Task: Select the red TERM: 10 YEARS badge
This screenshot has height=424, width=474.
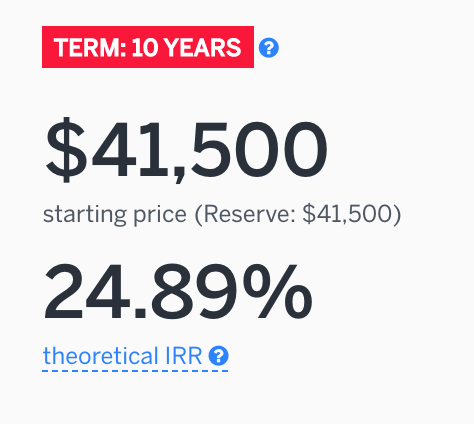Action: click(x=148, y=47)
